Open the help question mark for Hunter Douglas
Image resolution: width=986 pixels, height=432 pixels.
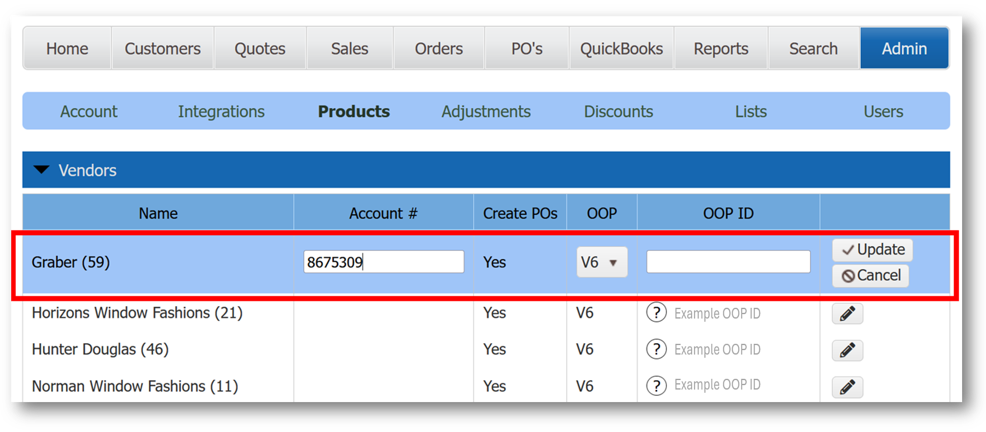click(656, 349)
